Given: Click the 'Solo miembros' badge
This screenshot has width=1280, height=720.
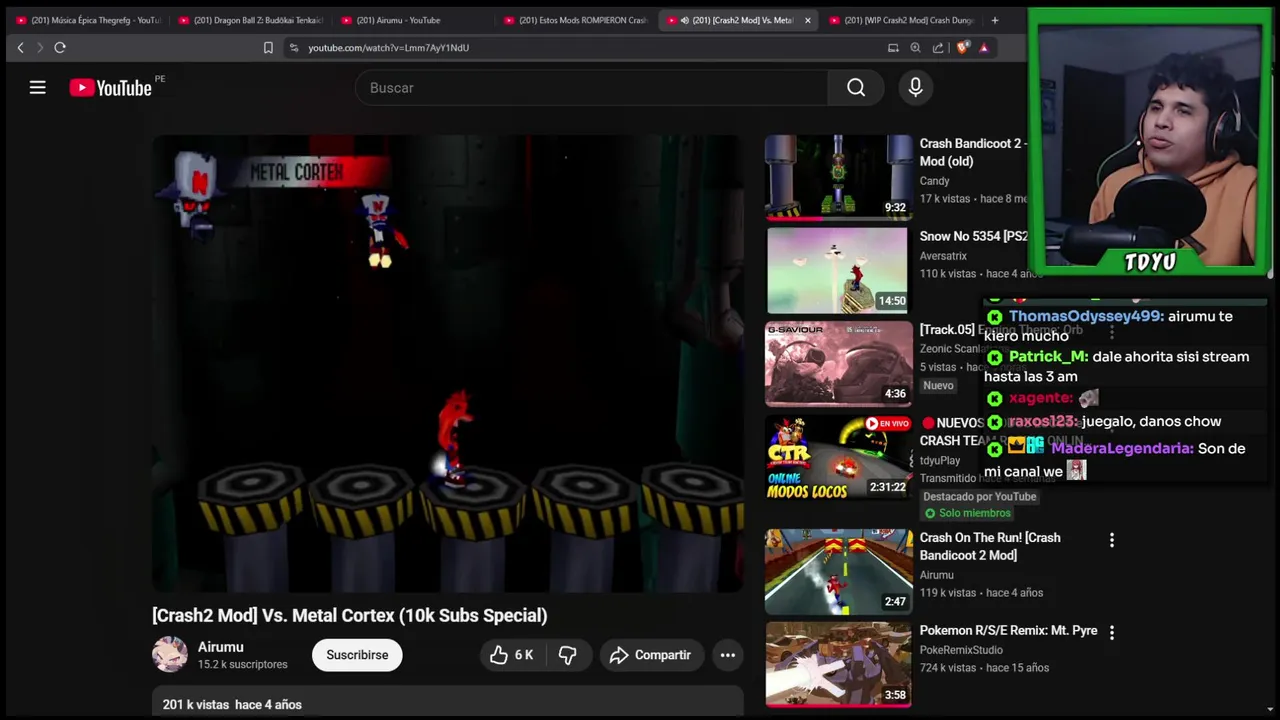Looking at the screenshot, I should 967,513.
